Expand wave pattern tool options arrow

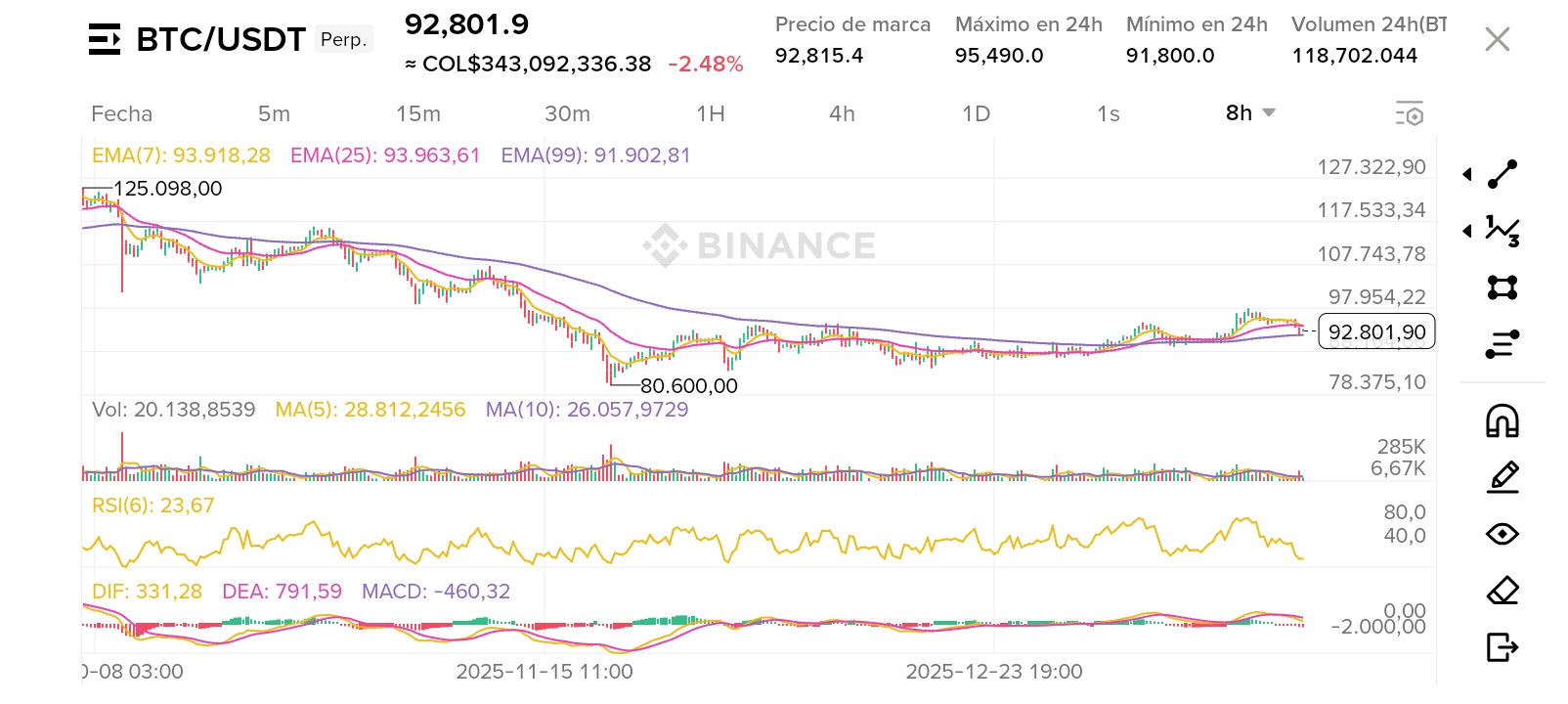click(x=1467, y=231)
